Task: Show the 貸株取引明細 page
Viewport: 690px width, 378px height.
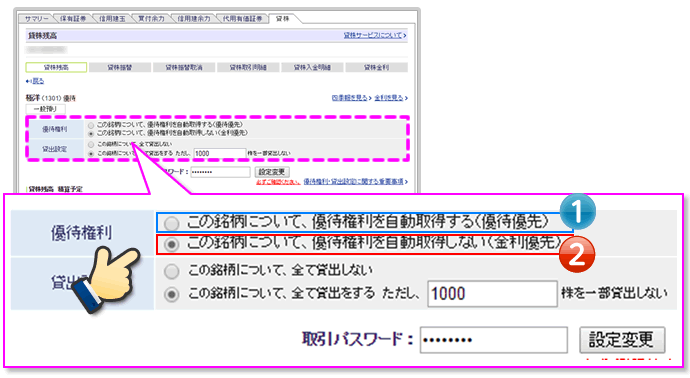Action: point(248,67)
